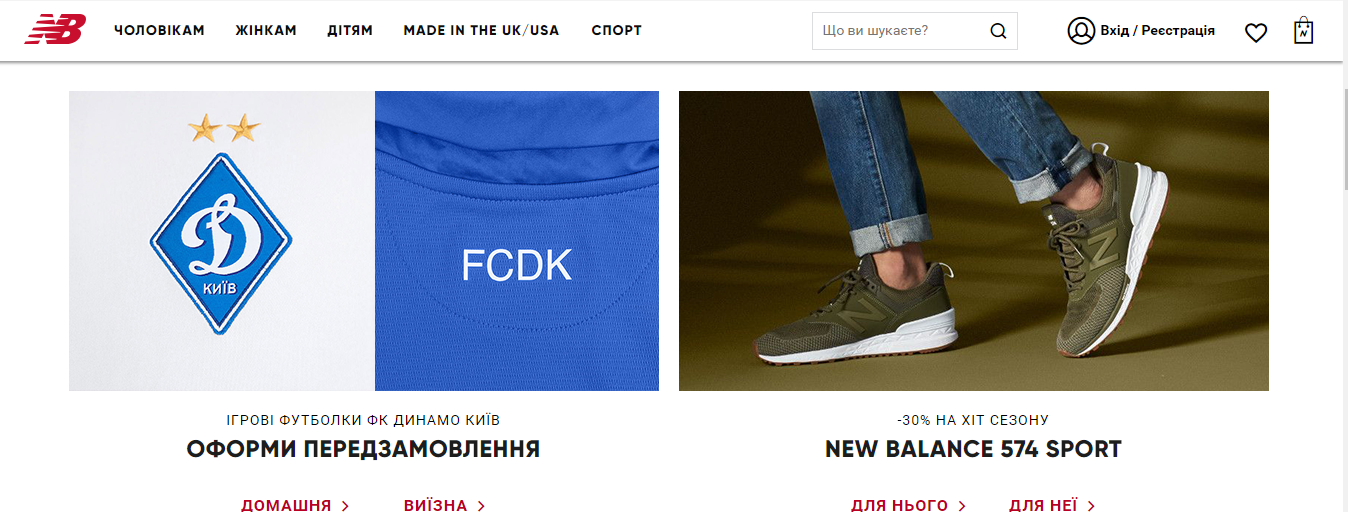Click the olive 574 Sport sneakers banner
Screen dimensions: 1348x512
tap(974, 241)
